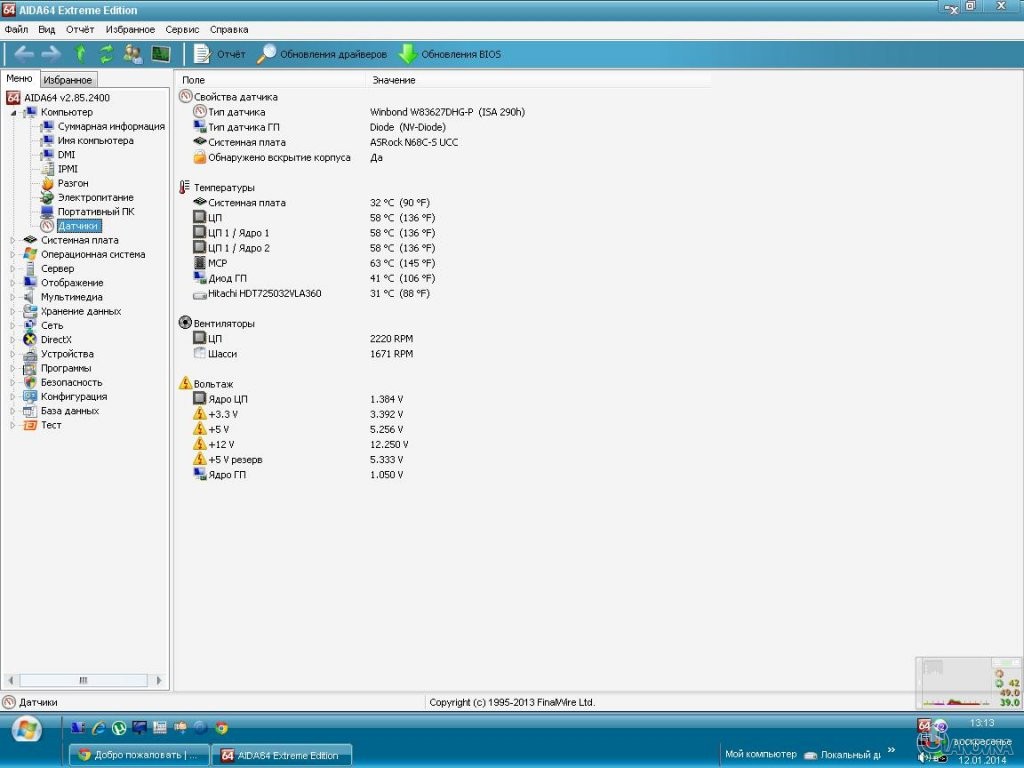Click the green Up level arrow icon
This screenshot has width=1024, height=768.
pyautogui.click(x=80, y=54)
